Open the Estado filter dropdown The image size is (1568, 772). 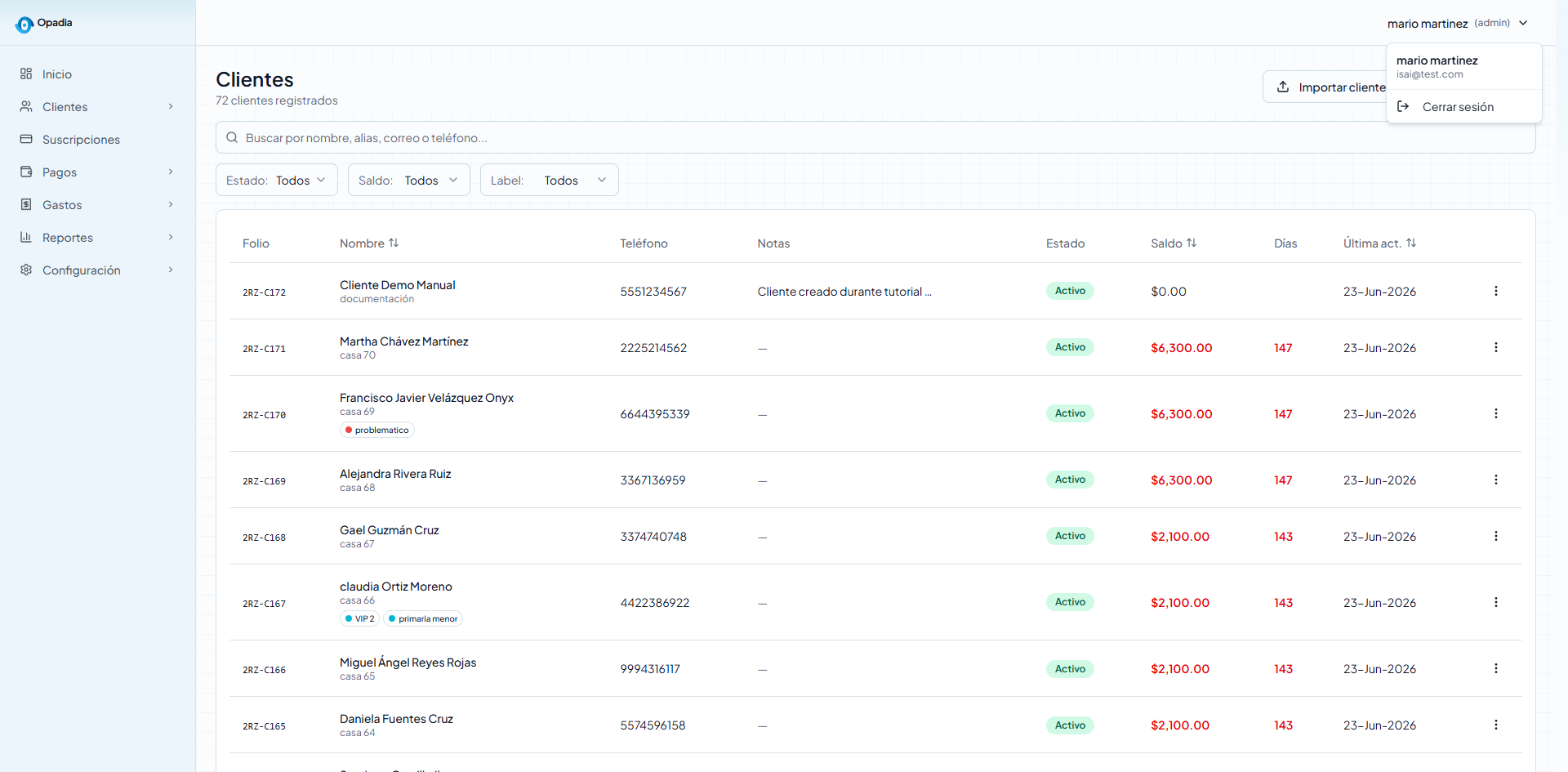[277, 180]
